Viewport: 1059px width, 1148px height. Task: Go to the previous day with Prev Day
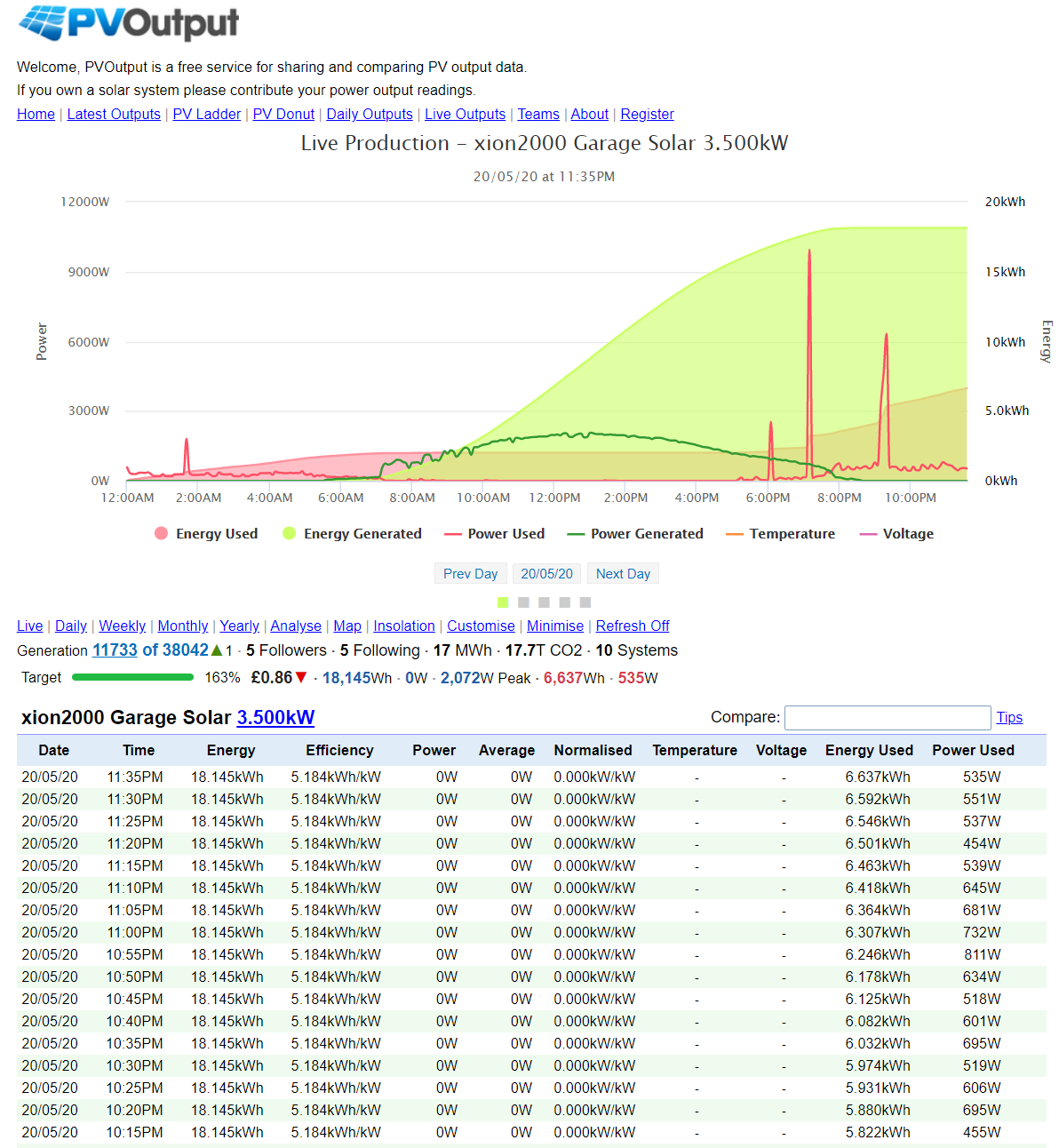click(470, 574)
